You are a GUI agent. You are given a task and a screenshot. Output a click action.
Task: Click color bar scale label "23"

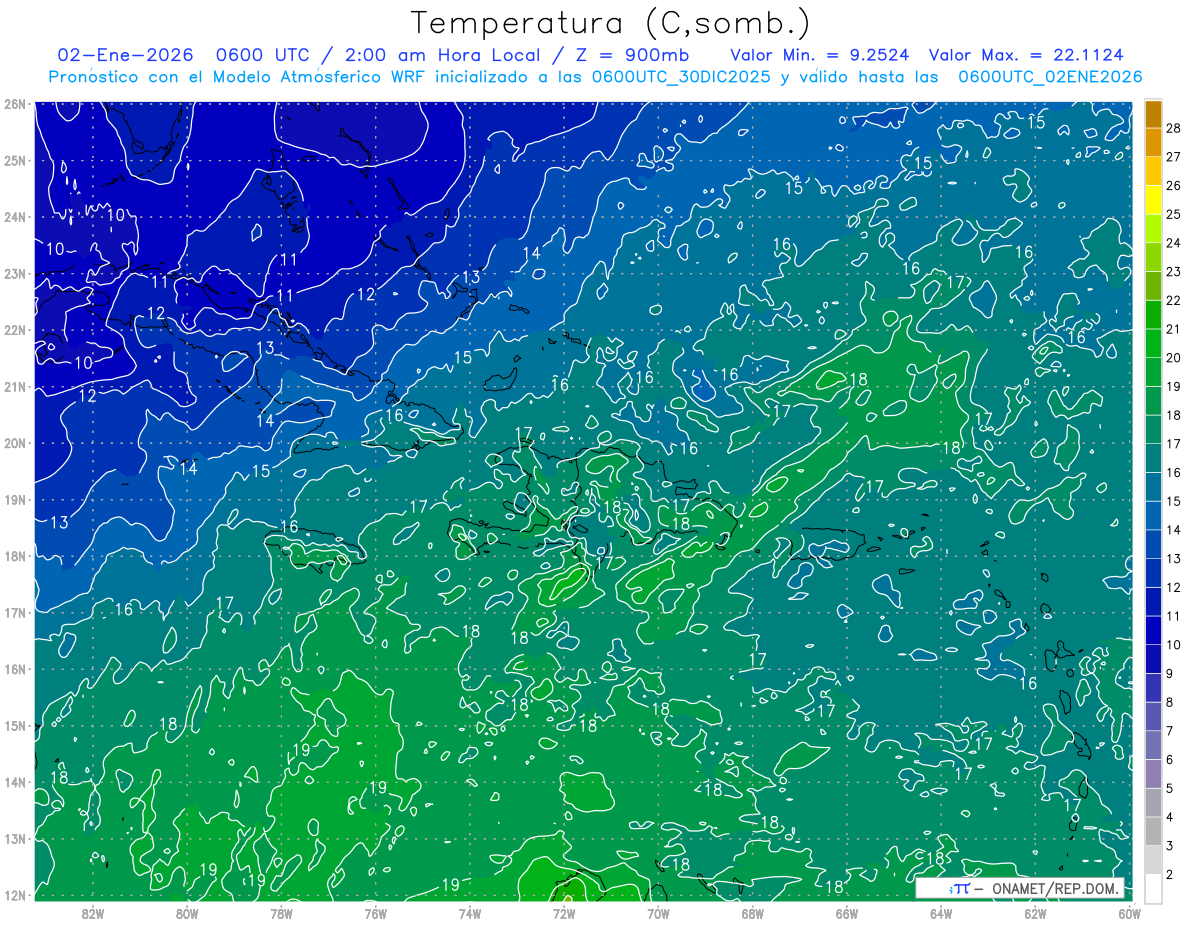point(1173,272)
